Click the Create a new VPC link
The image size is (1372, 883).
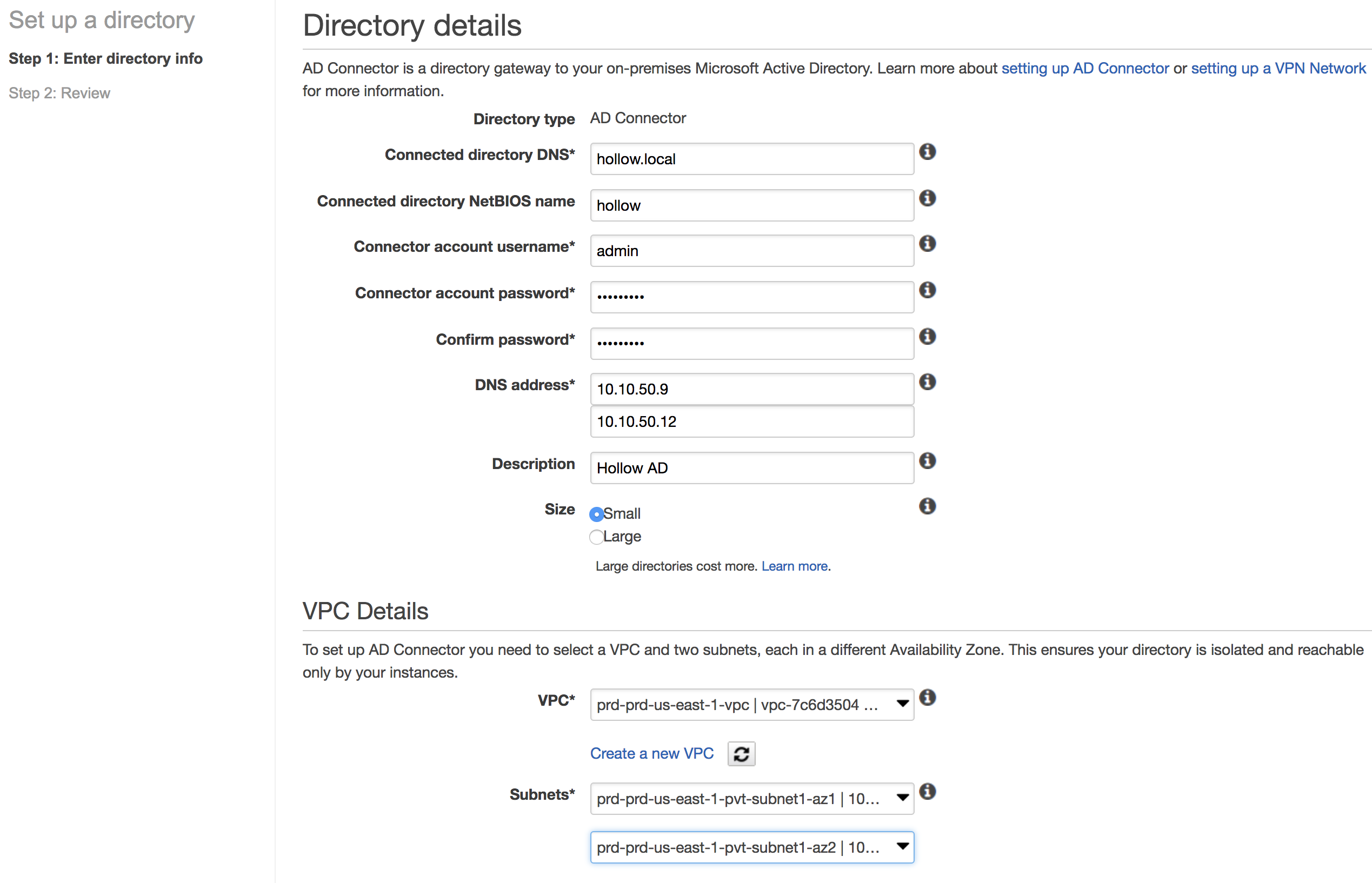click(651, 753)
